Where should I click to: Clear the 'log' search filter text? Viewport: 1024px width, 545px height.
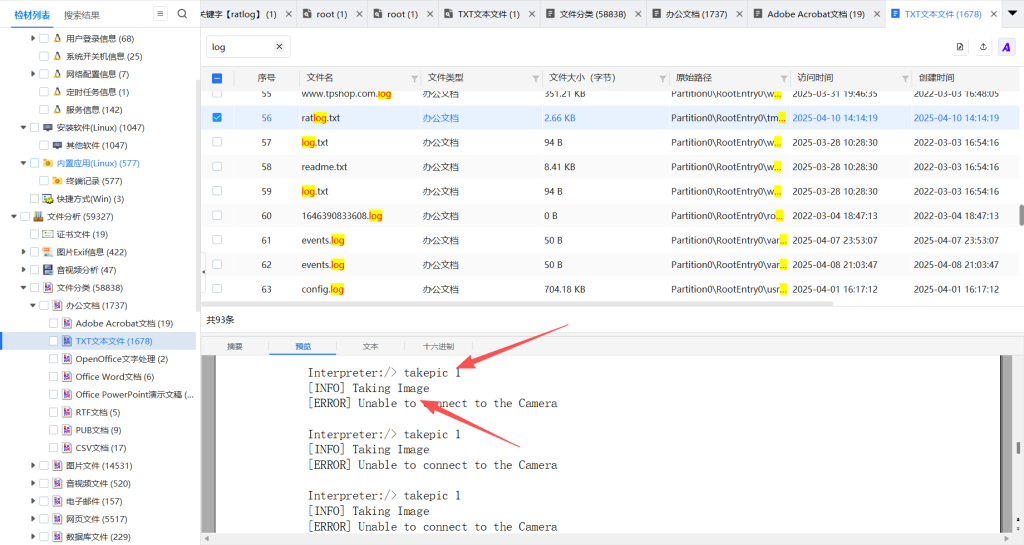279,47
